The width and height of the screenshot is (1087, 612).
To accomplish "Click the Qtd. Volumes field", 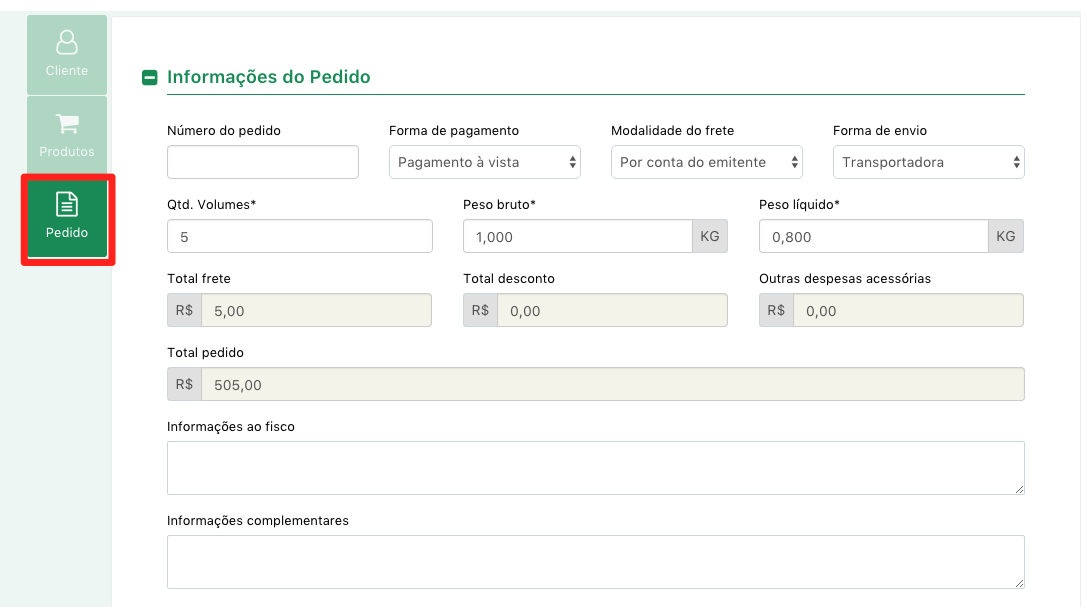I will tap(299, 236).
